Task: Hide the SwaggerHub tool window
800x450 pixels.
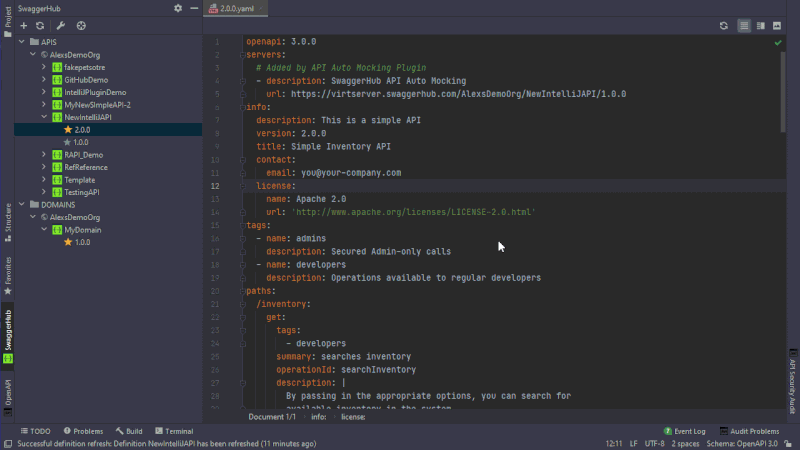Action: click(194, 8)
